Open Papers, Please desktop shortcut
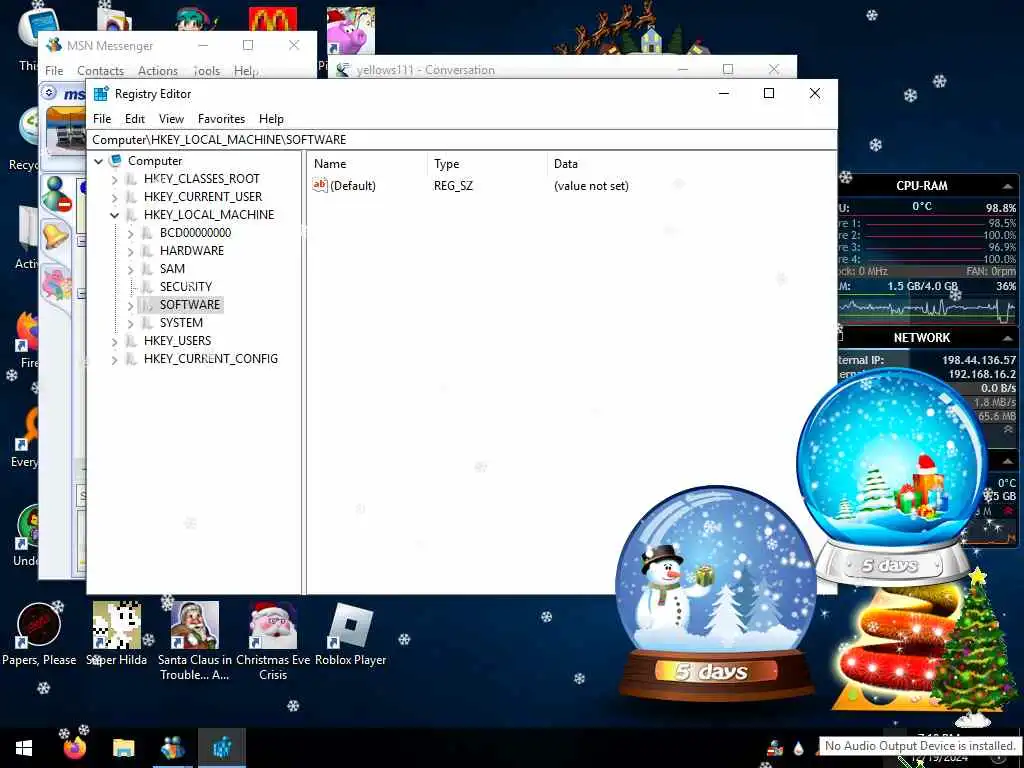 coord(39,635)
